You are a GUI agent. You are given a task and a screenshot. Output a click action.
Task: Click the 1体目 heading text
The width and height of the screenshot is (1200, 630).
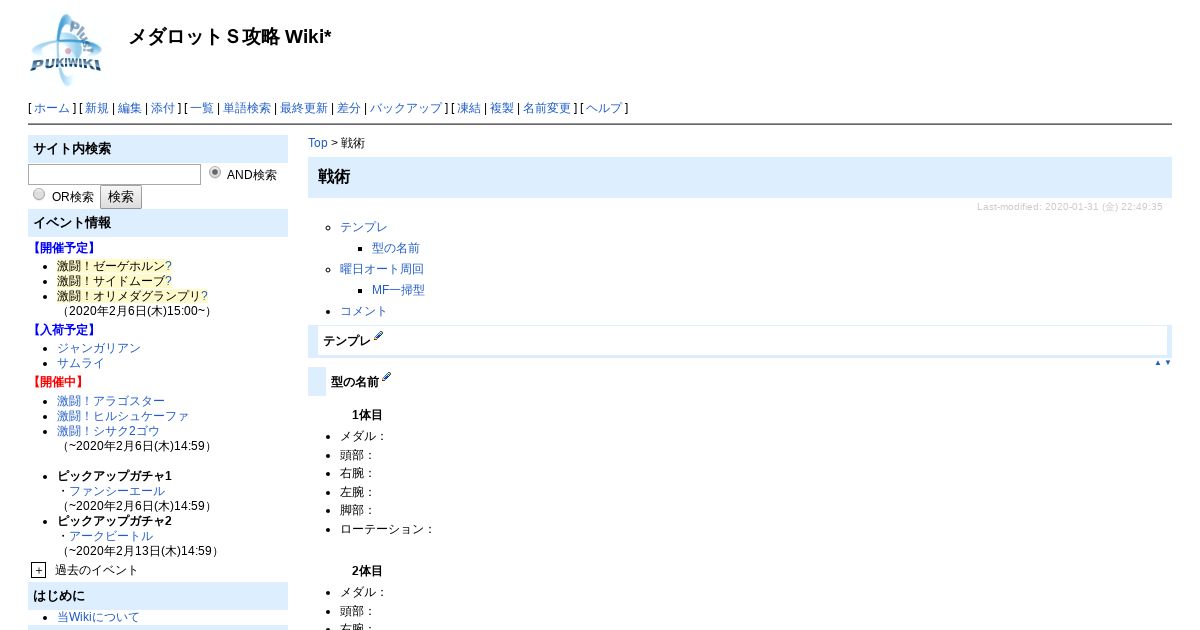click(367, 414)
